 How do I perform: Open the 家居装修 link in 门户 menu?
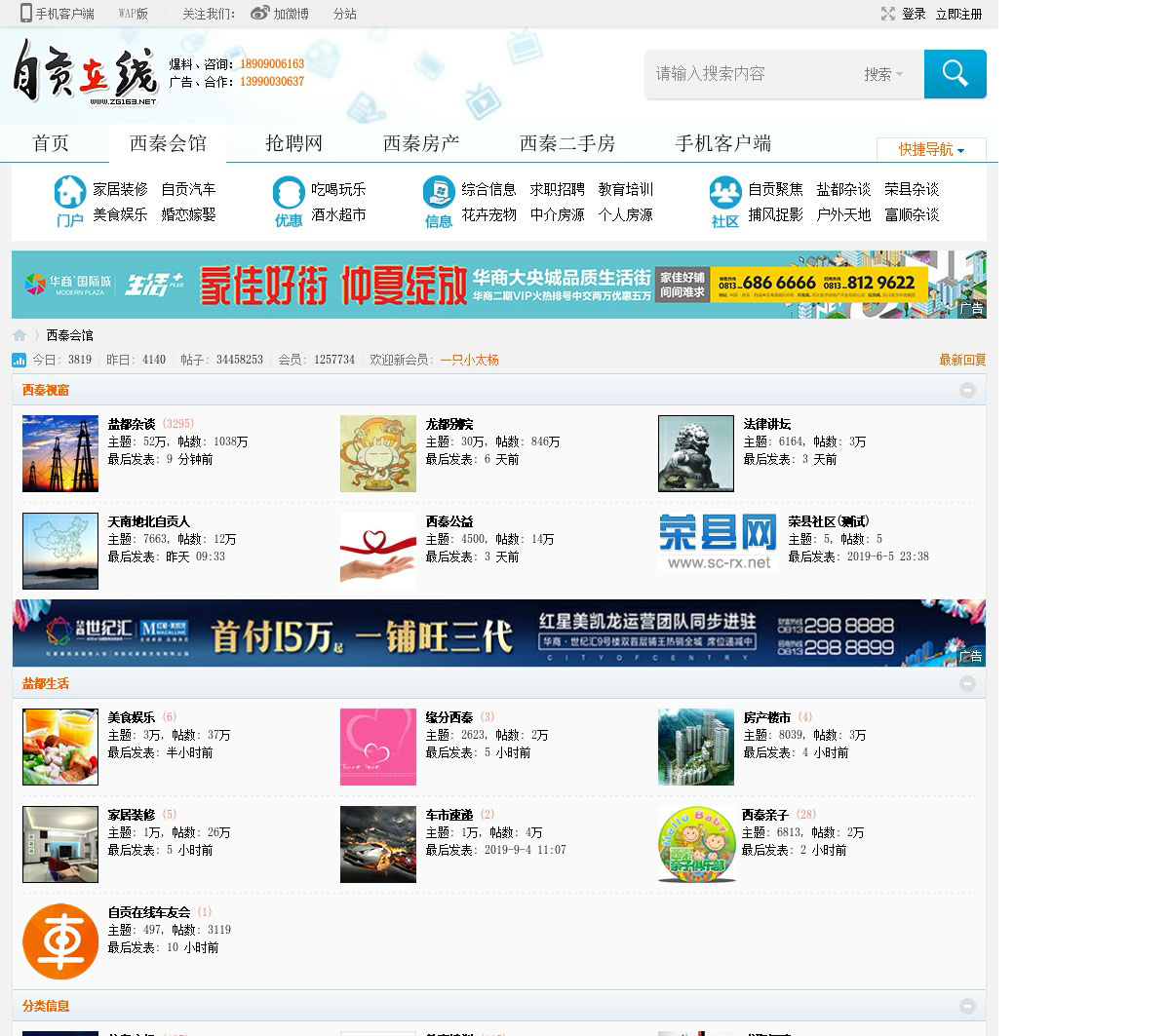click(x=120, y=189)
